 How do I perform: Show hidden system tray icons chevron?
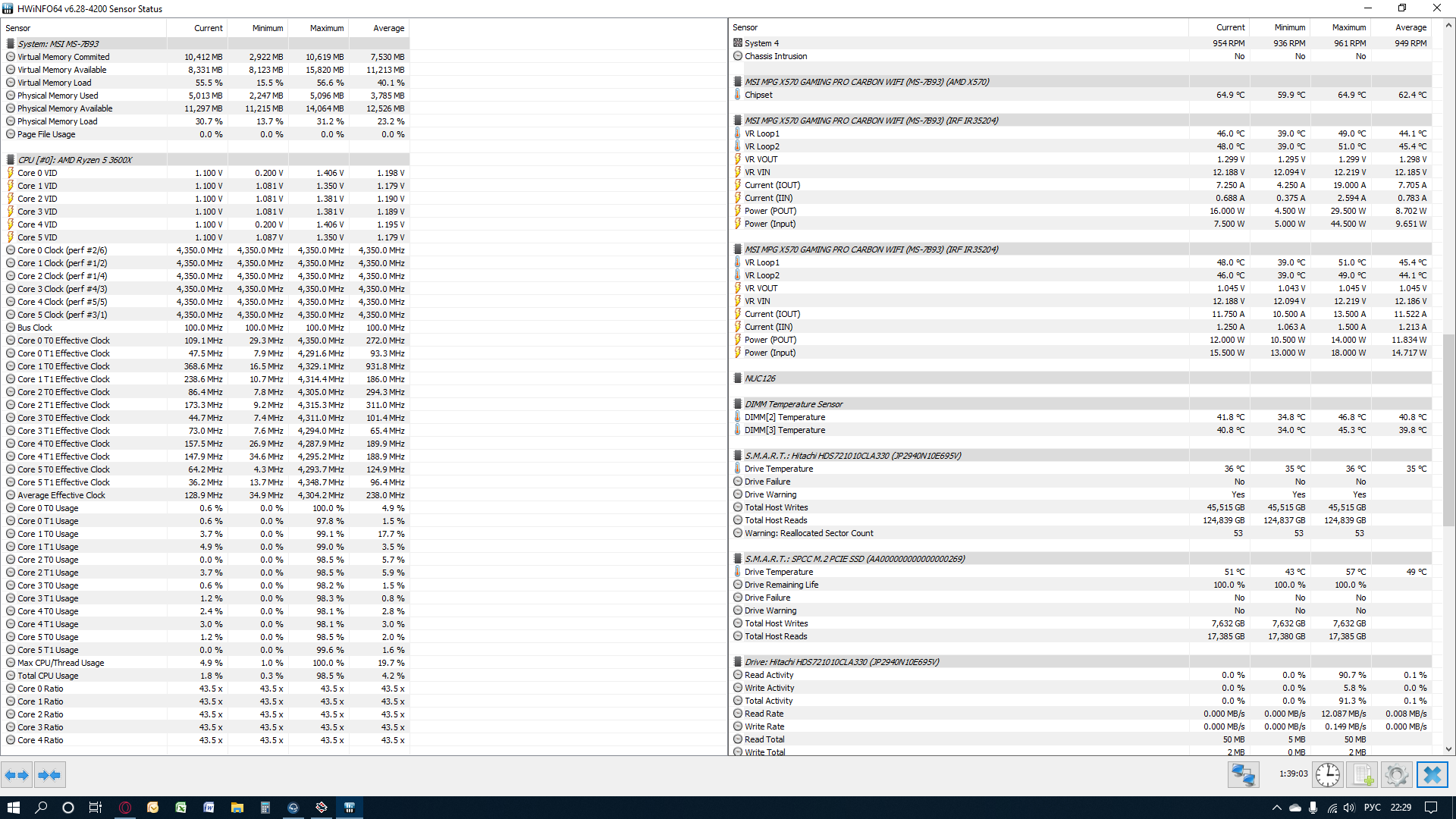click(1276, 808)
